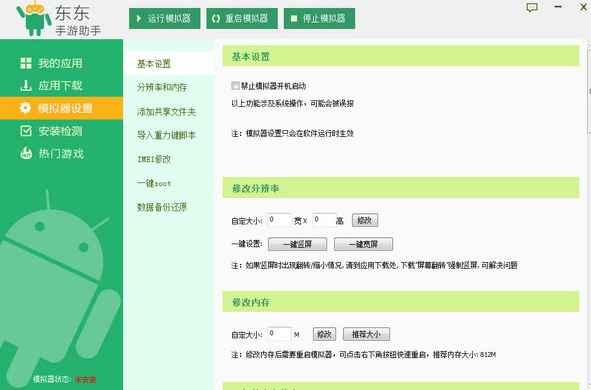Click the 东东手游助手 robot logo
The height and width of the screenshot is (390, 591).
pos(34,19)
